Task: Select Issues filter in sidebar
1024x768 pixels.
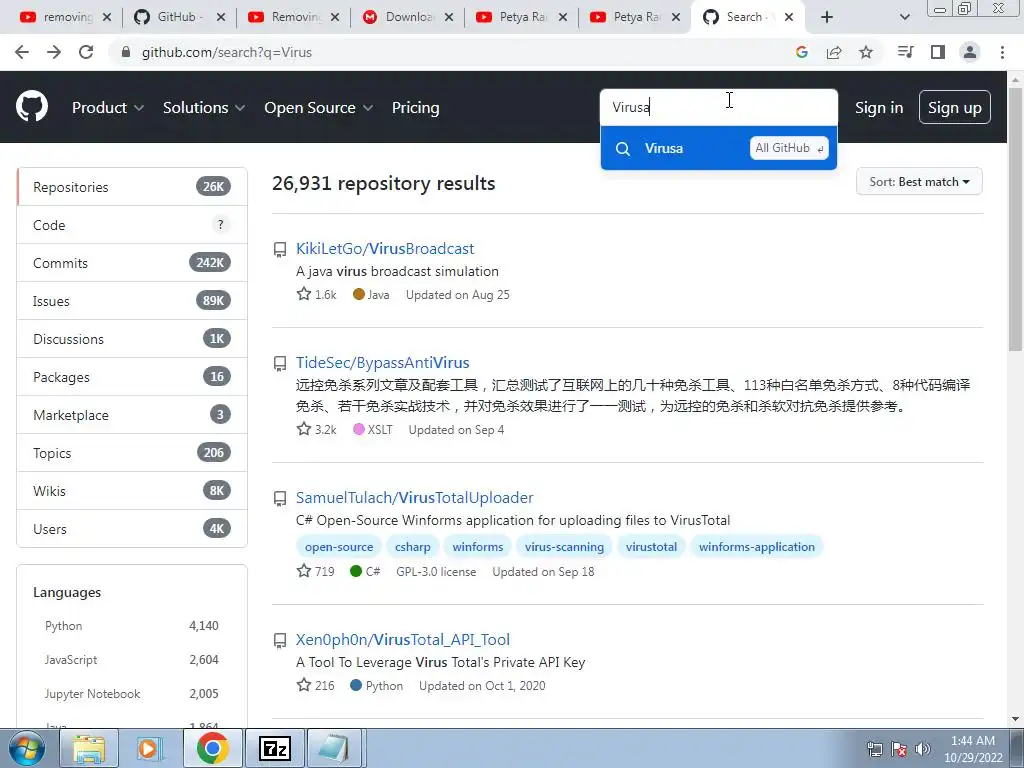Action: point(133,301)
